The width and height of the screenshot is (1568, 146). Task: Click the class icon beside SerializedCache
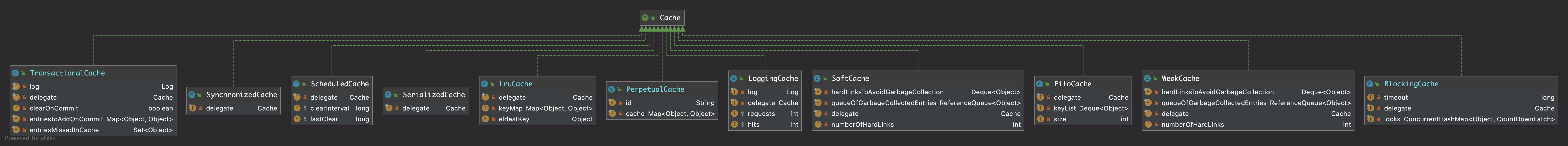(388, 95)
